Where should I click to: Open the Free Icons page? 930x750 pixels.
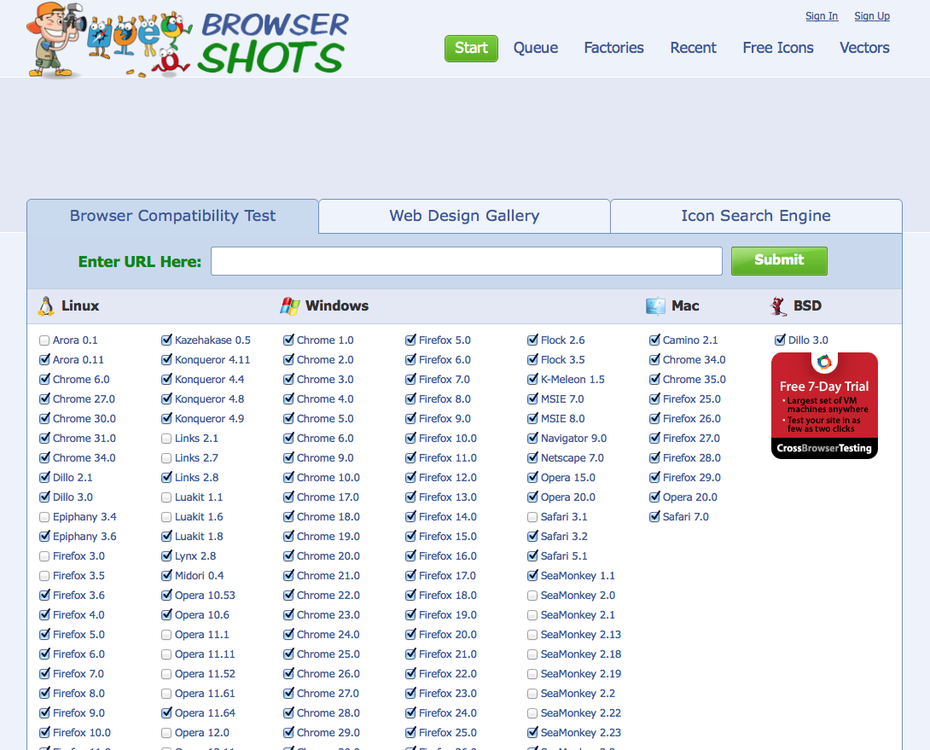point(778,48)
